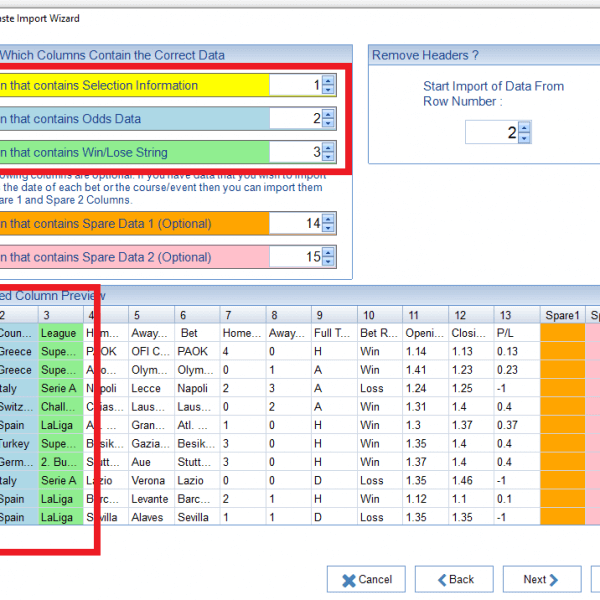Increase the Spare Data 1 column value
600x600 pixels.
pyautogui.click(x=328, y=219)
